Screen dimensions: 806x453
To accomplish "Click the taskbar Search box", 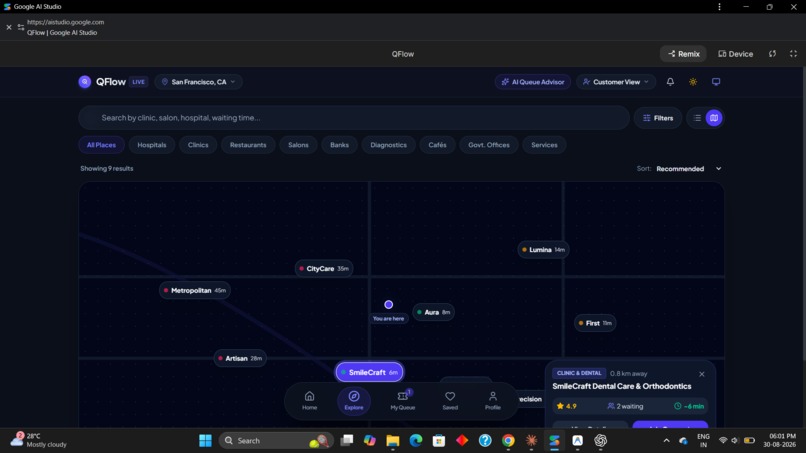I will click(276, 441).
